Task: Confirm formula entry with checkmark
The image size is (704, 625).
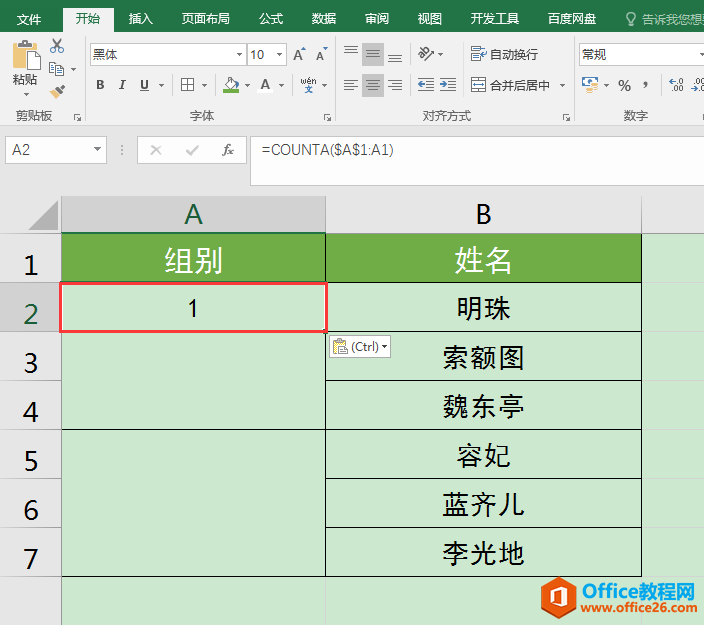Action: pos(192,150)
